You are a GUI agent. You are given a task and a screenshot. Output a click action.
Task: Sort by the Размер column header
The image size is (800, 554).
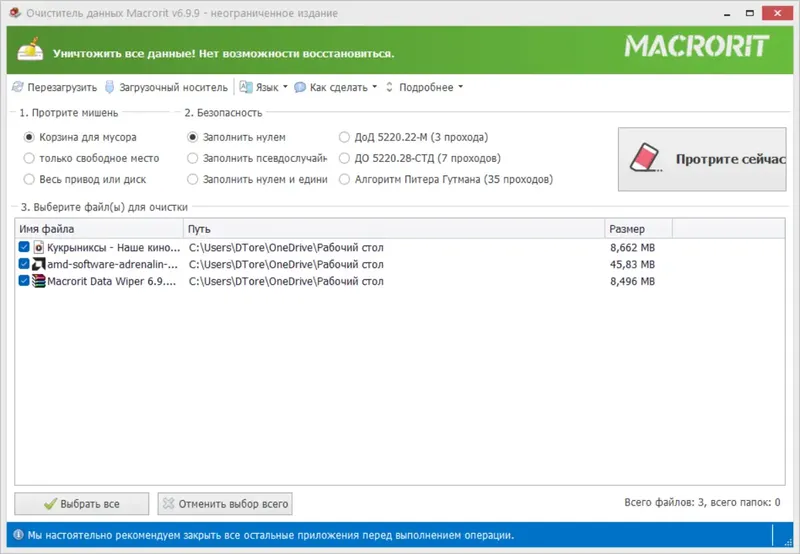click(x=638, y=229)
